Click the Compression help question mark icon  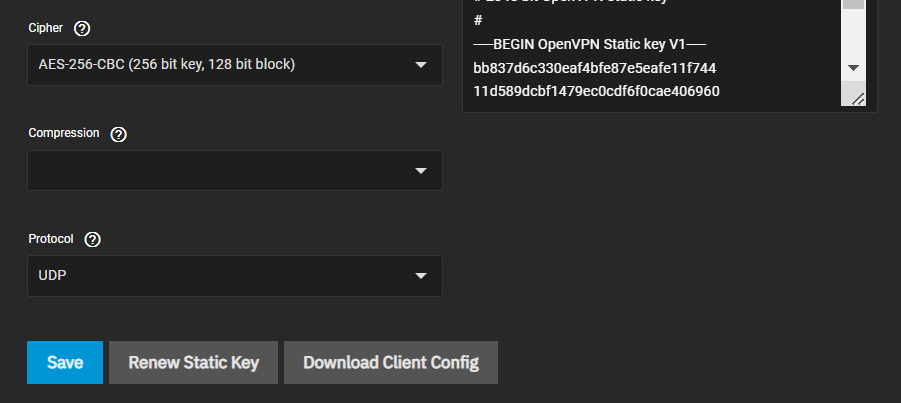(x=118, y=134)
